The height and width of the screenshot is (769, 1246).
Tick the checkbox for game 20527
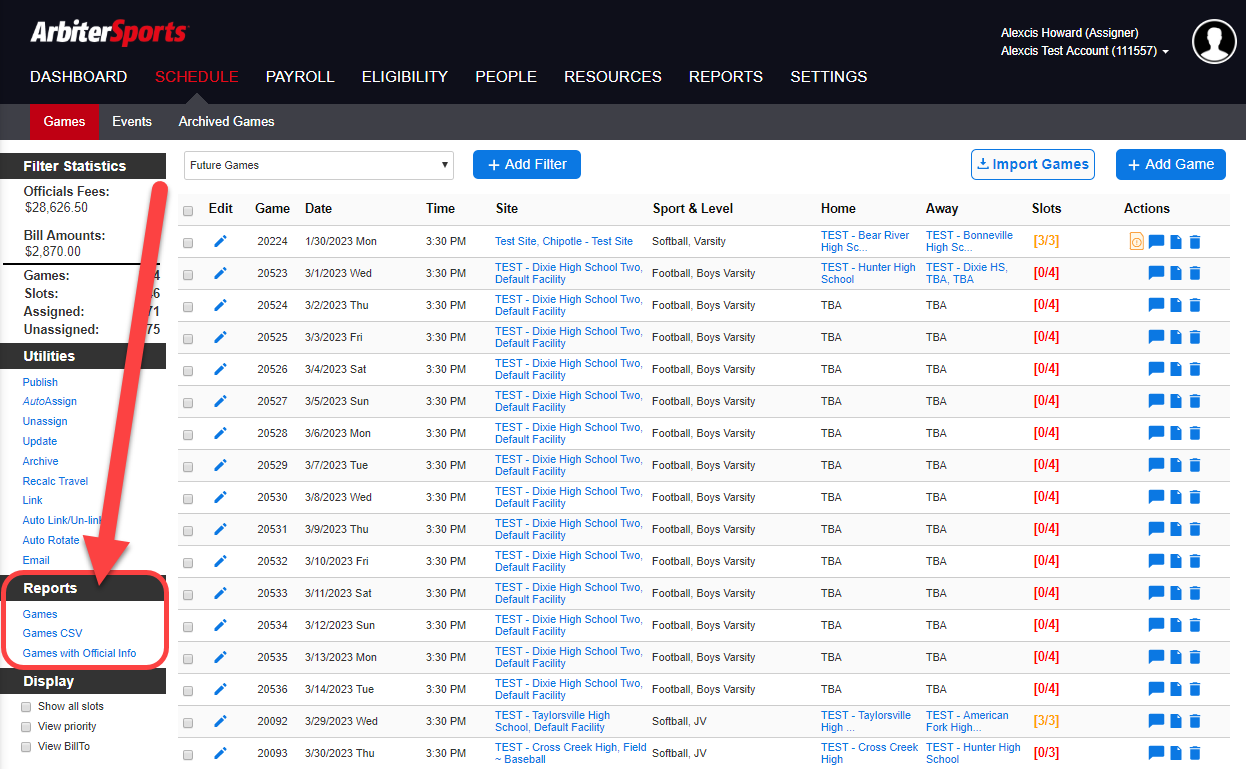click(188, 402)
